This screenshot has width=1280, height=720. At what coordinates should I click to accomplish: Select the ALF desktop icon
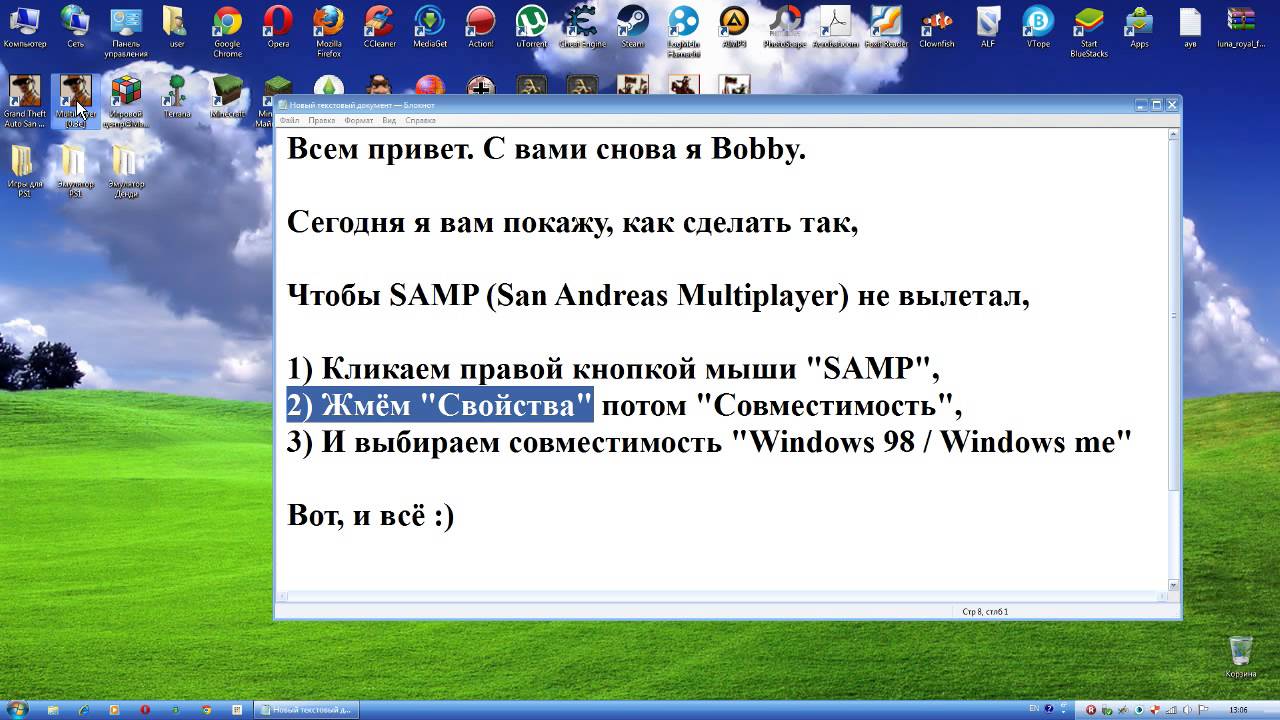pyautogui.click(x=988, y=27)
